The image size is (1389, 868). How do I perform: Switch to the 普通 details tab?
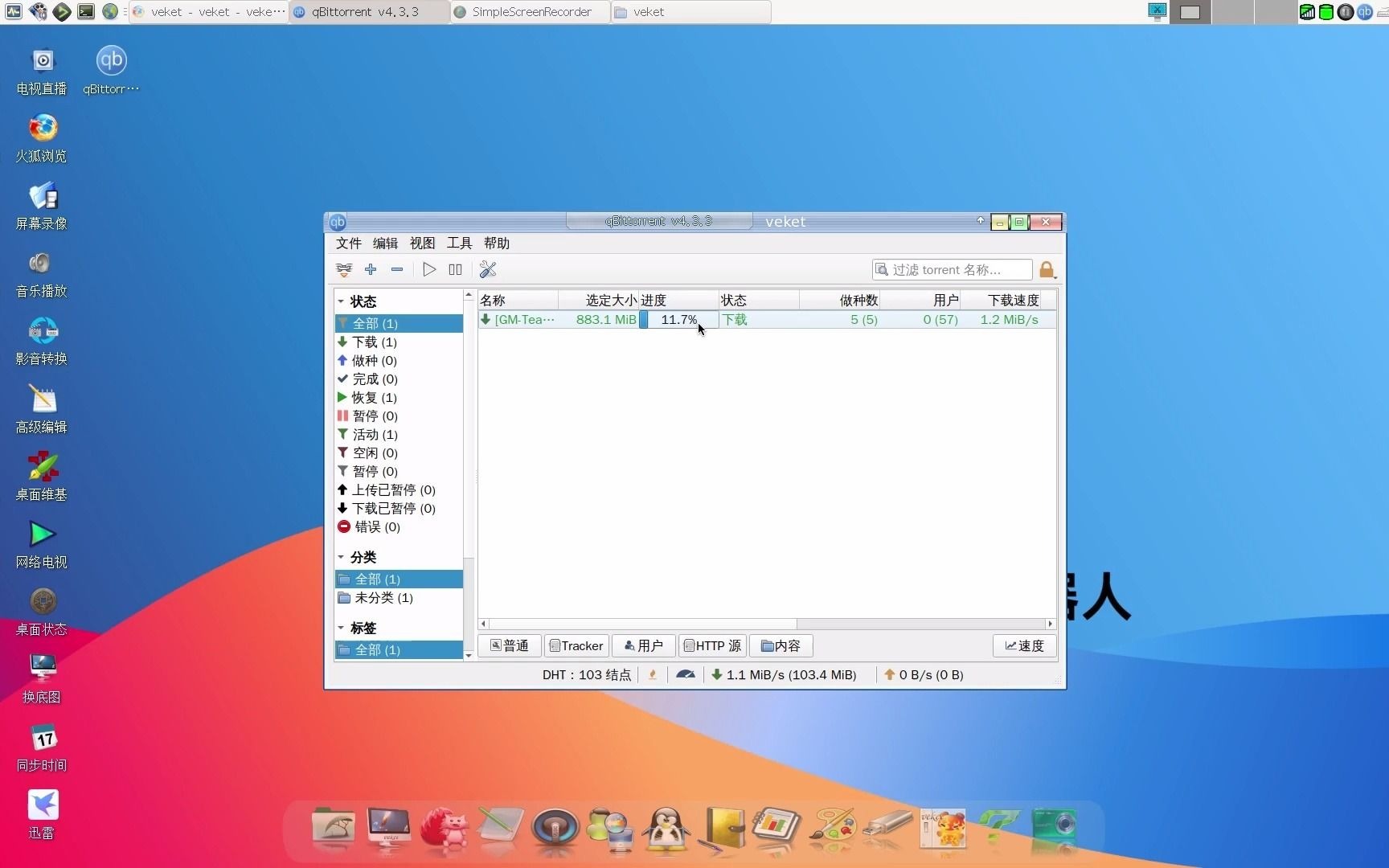click(x=510, y=645)
